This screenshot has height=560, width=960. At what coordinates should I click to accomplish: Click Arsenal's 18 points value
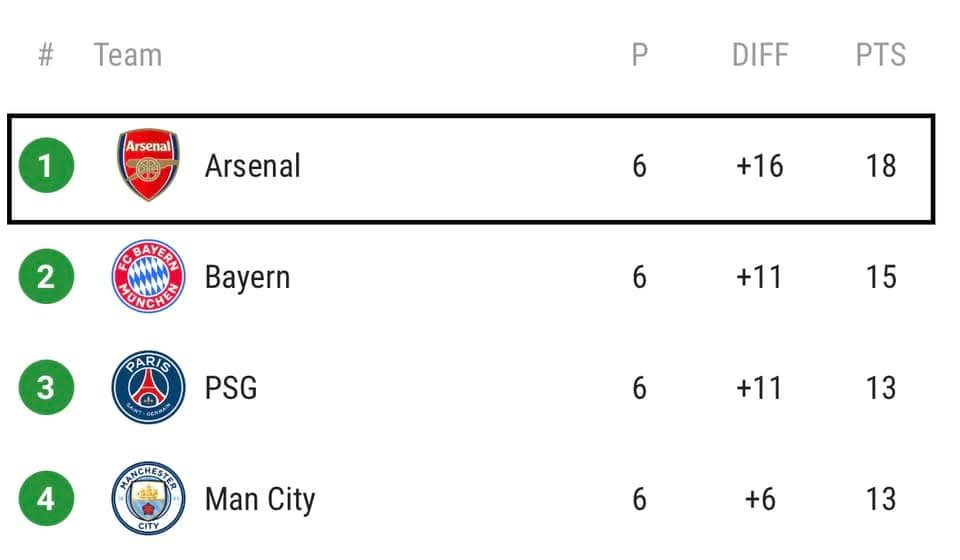click(x=880, y=166)
